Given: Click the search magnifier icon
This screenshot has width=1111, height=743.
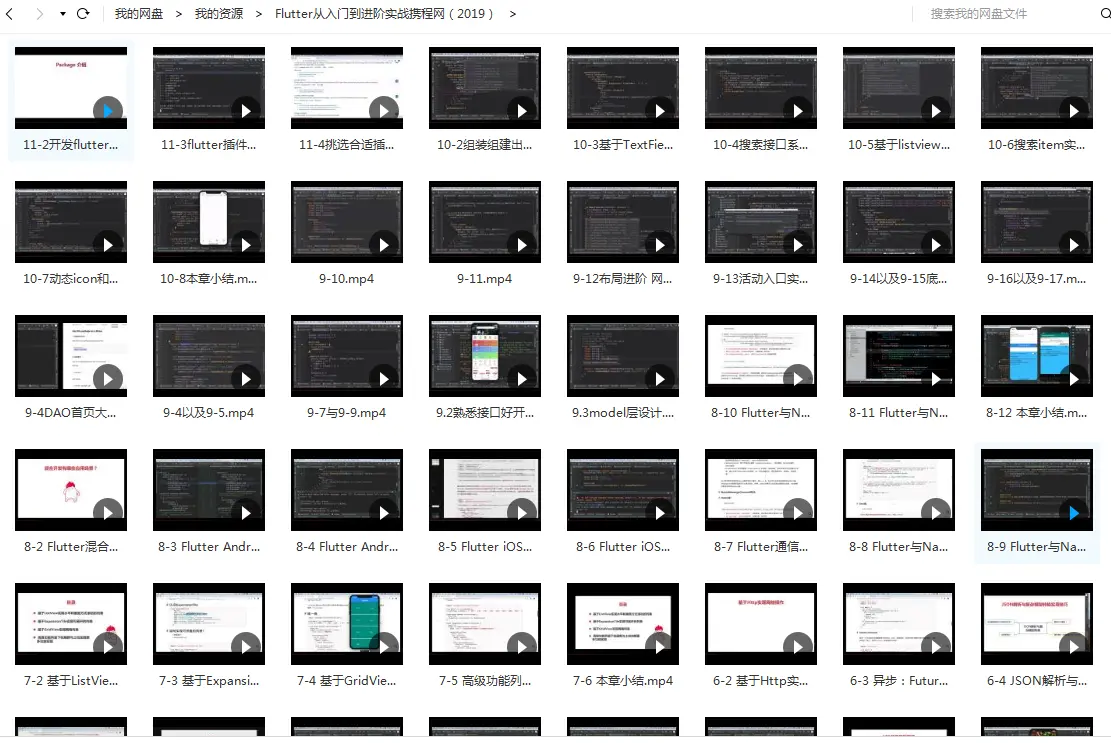Looking at the screenshot, I should [1103, 14].
